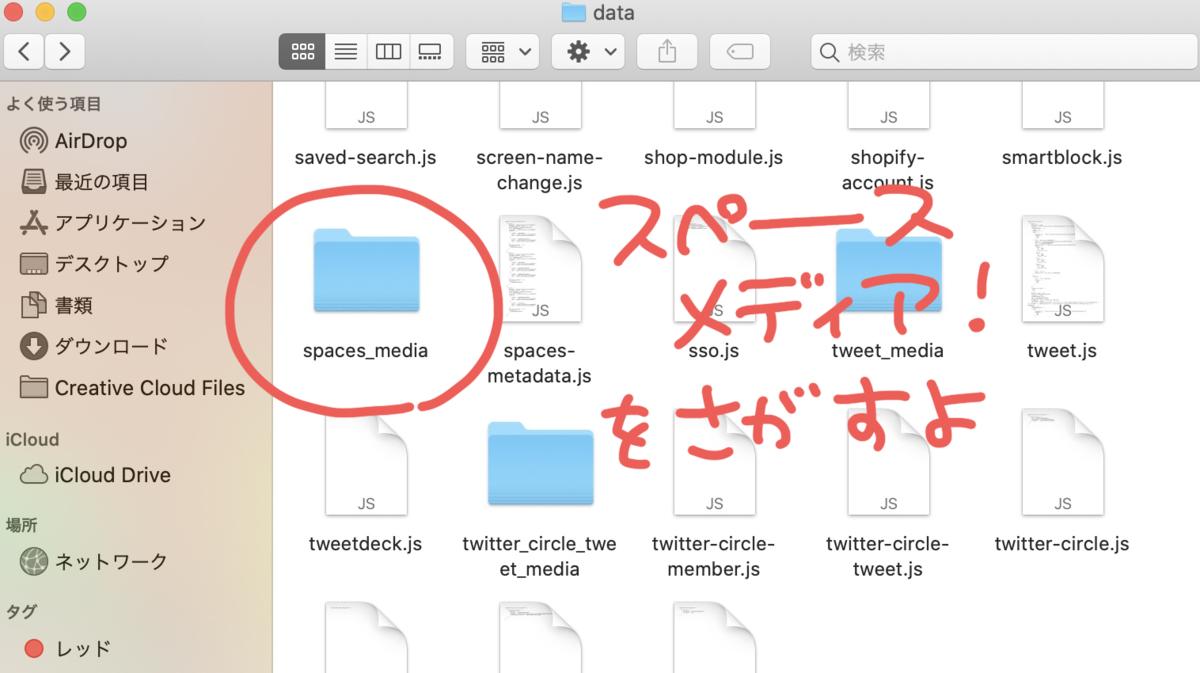The width and height of the screenshot is (1200, 673).
Task: Select the screen-name-change.js file icon
Action: pyautogui.click(x=540, y=107)
